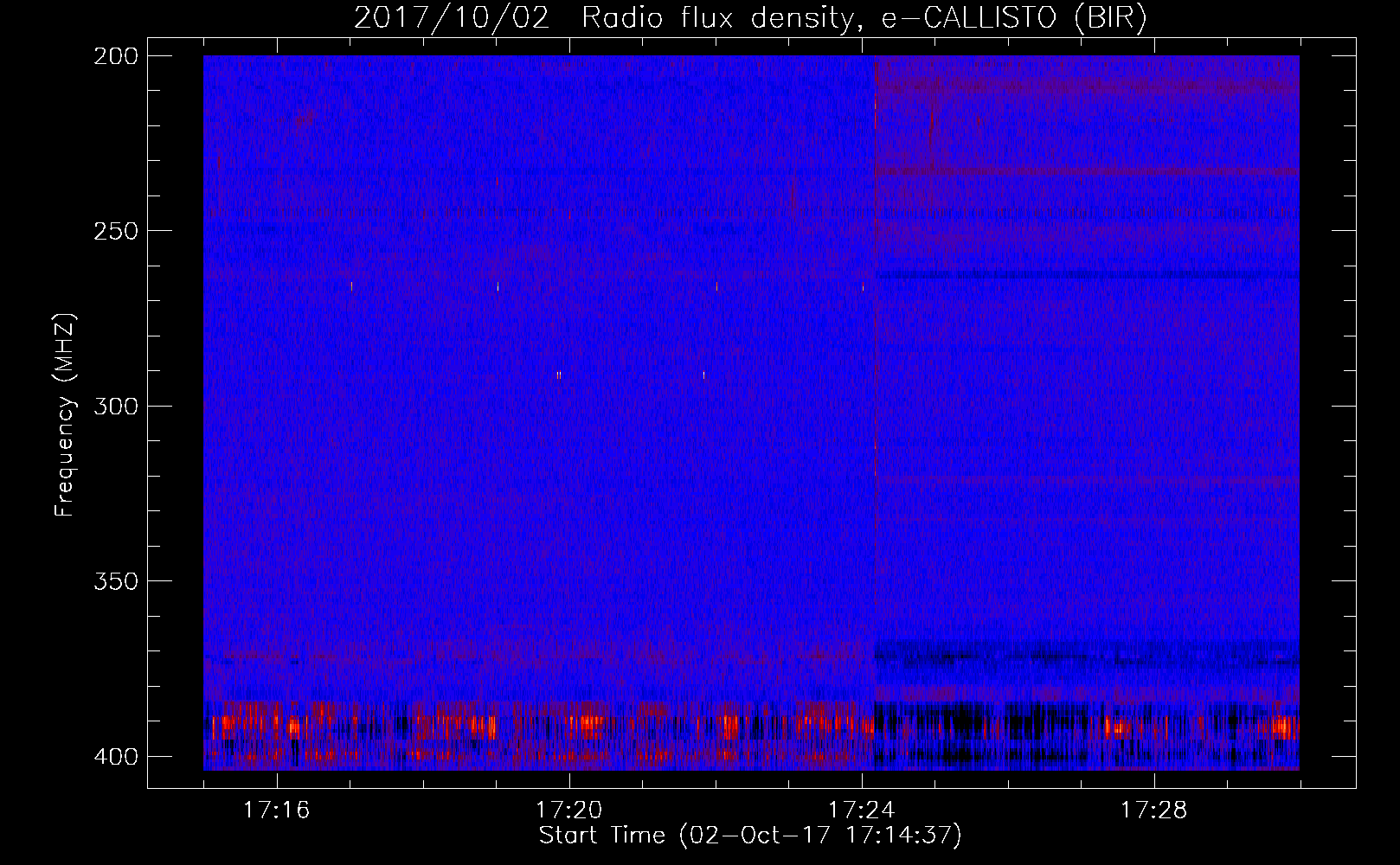Click the 17:16 time tick label
The height and width of the screenshot is (865, 1400).
[277, 810]
